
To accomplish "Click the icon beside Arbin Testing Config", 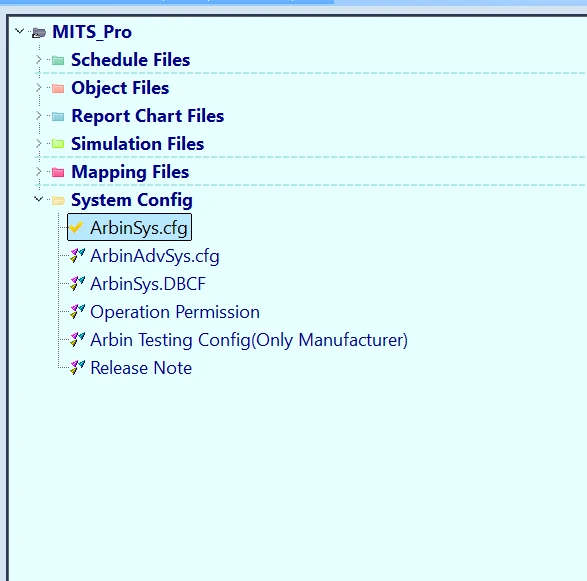I will 77,340.
